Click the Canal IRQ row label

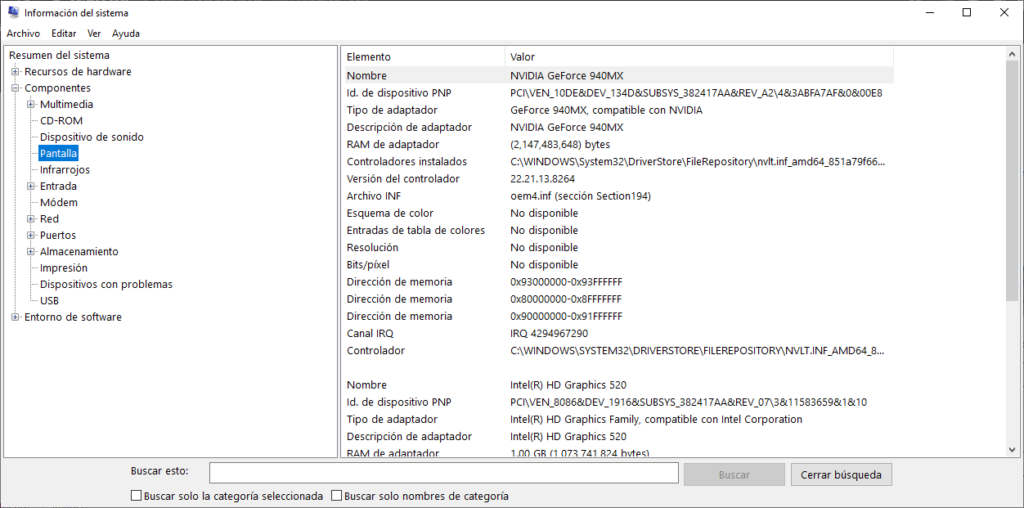click(x=370, y=334)
